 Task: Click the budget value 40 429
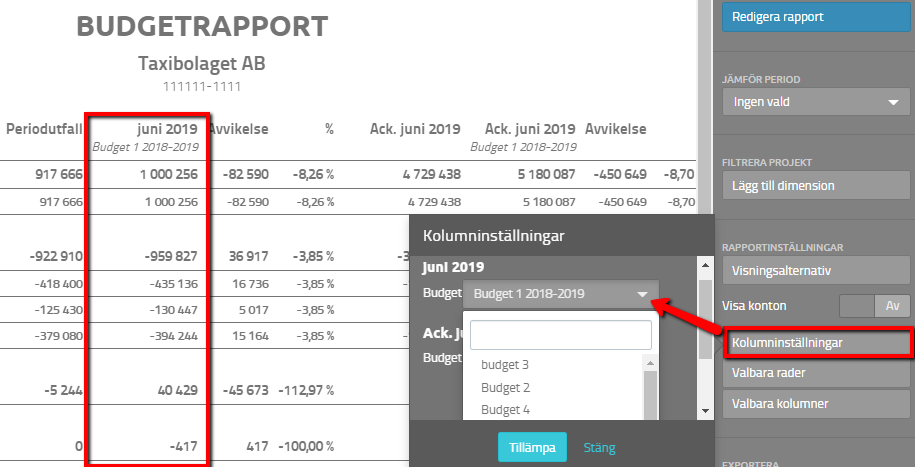coord(179,391)
